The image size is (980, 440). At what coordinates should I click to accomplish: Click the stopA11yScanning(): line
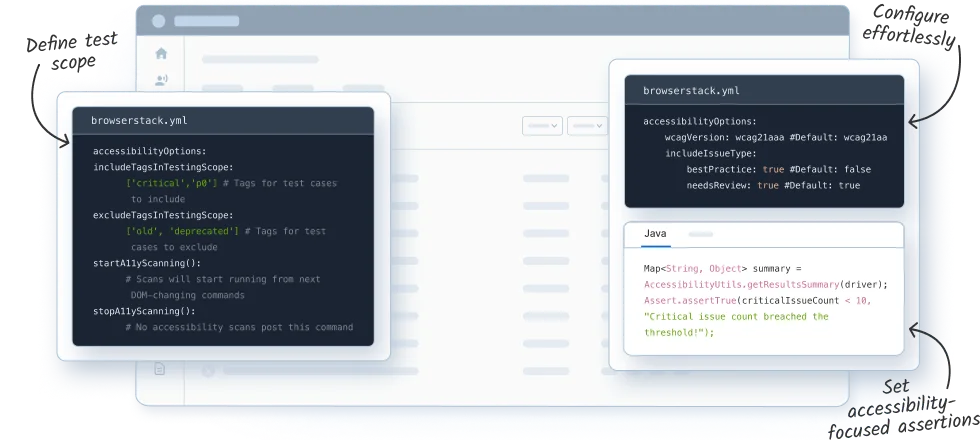tap(144, 311)
